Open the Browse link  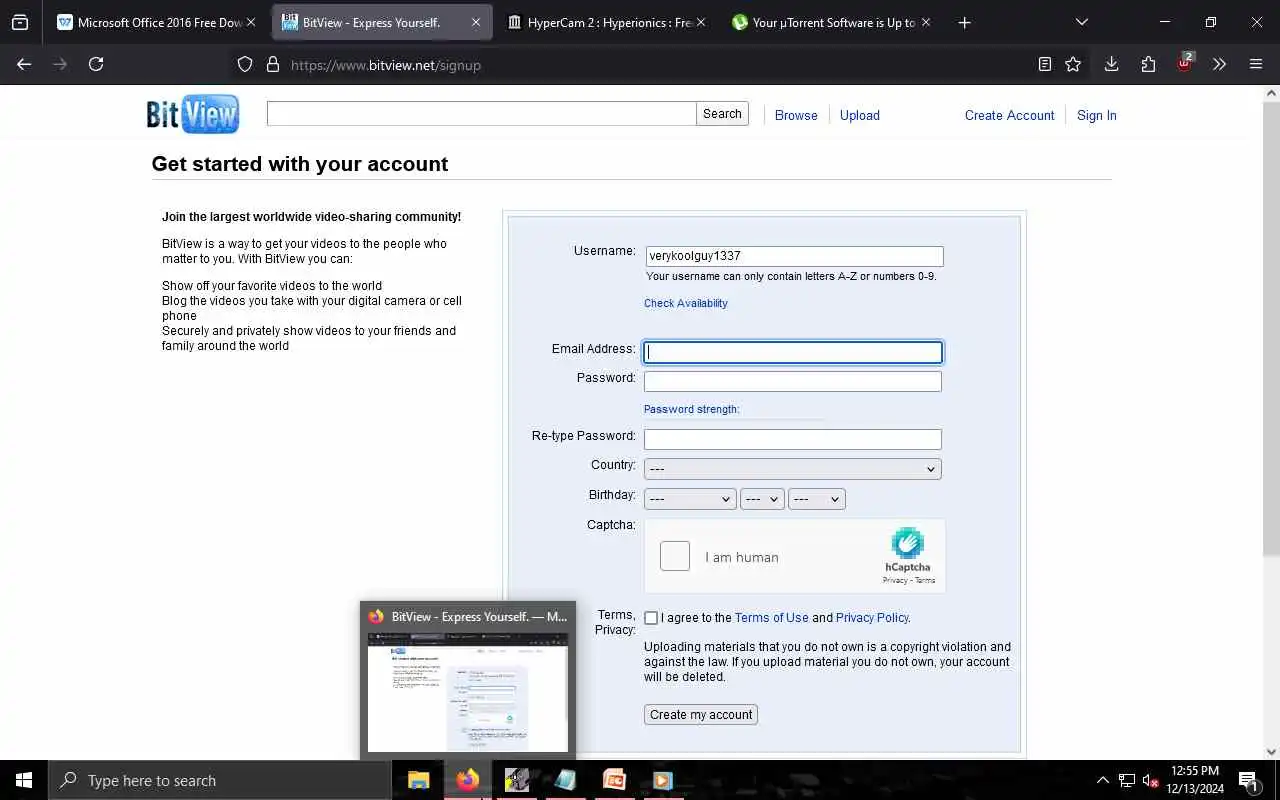796,115
